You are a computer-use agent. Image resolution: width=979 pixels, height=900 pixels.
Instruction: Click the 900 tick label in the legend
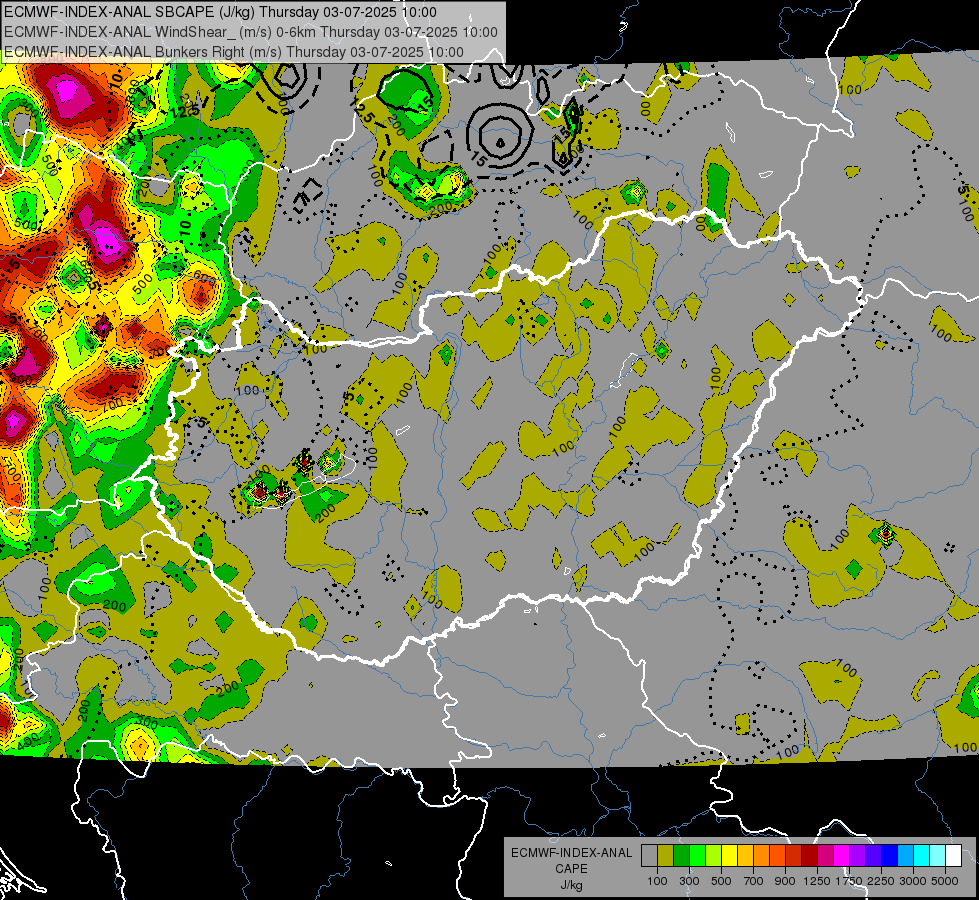click(785, 881)
